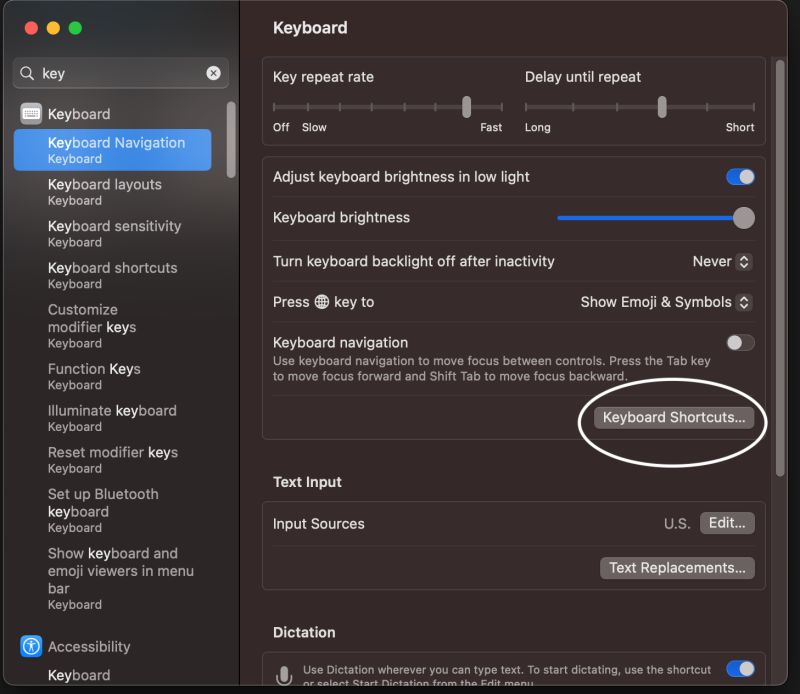Clear the search field using the X icon
Viewport: 800px width, 694px height.
tap(212, 73)
